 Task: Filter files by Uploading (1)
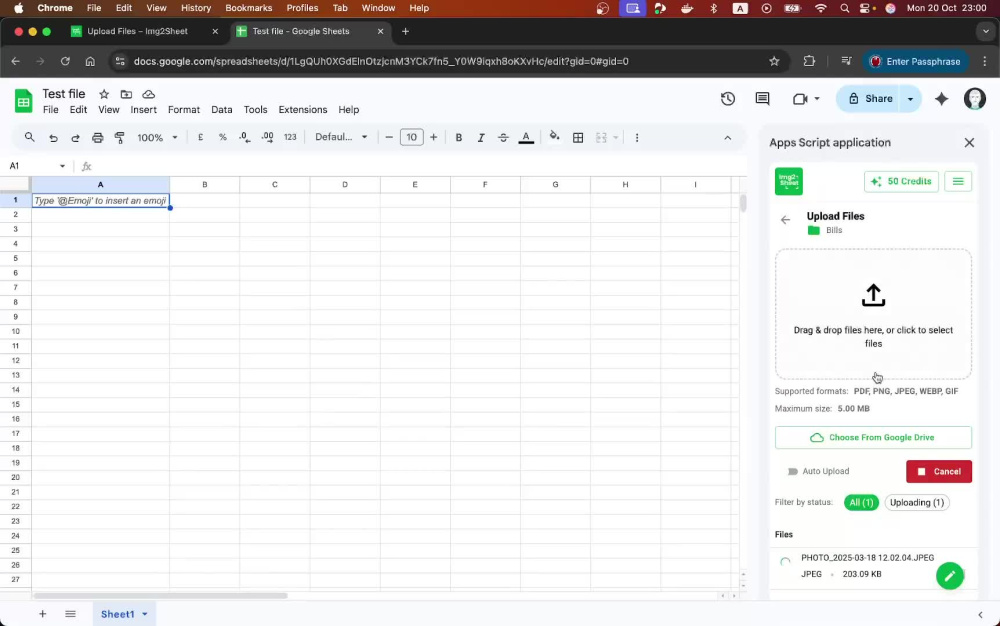pyautogui.click(x=916, y=502)
